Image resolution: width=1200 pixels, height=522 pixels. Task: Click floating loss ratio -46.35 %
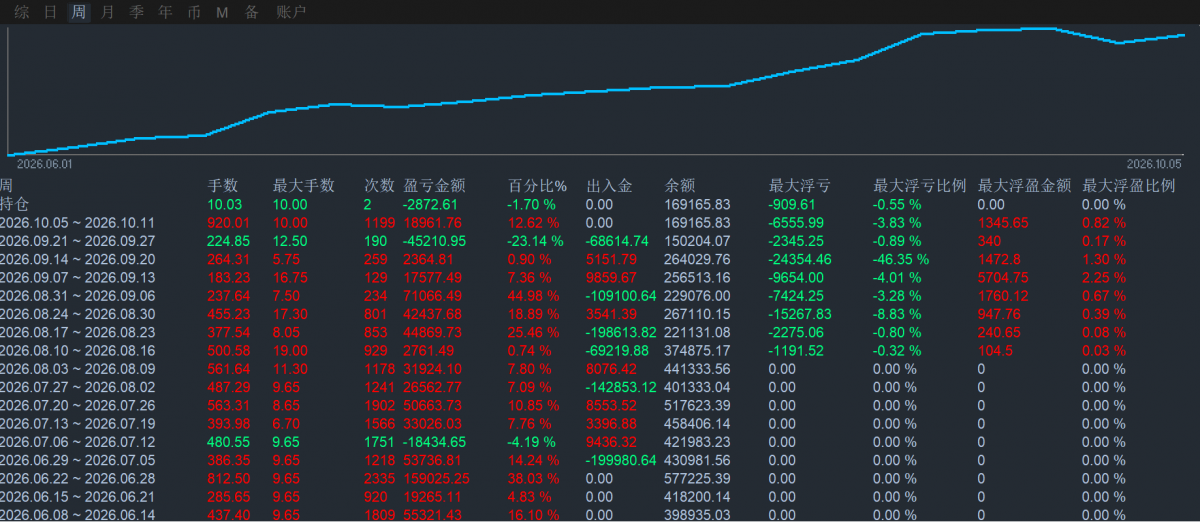click(901, 259)
